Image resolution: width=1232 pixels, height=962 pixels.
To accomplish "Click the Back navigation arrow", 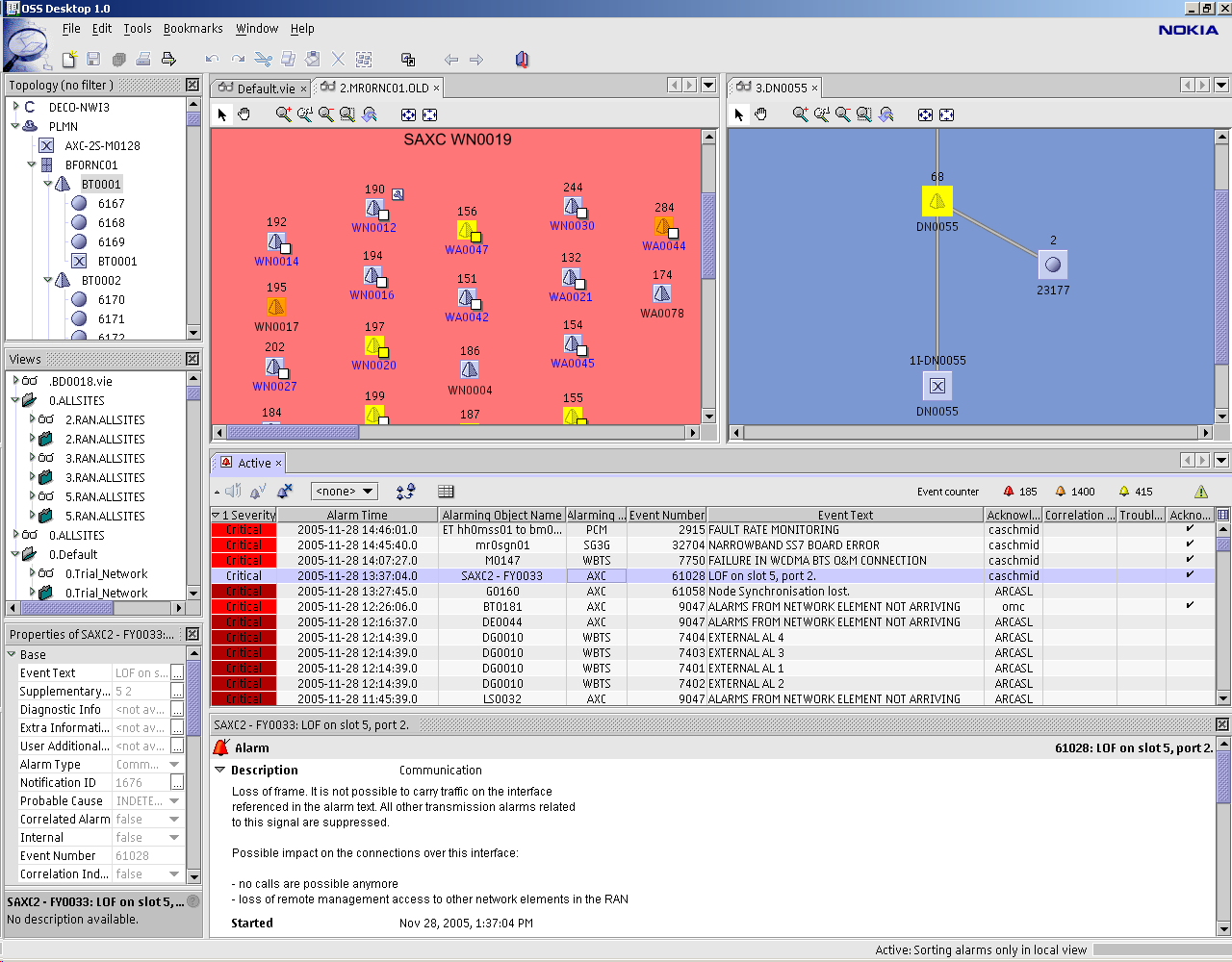I will [450, 60].
